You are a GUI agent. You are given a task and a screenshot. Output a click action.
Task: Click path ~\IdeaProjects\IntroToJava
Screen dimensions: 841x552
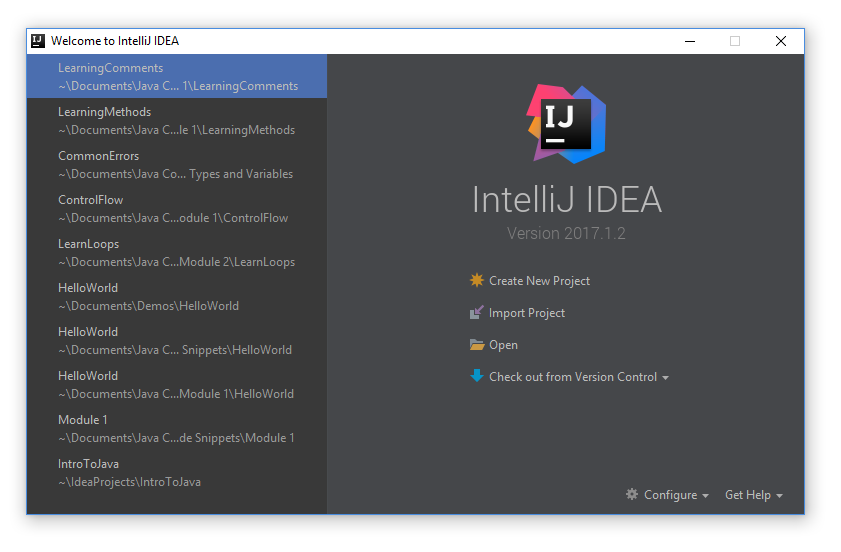click(129, 482)
